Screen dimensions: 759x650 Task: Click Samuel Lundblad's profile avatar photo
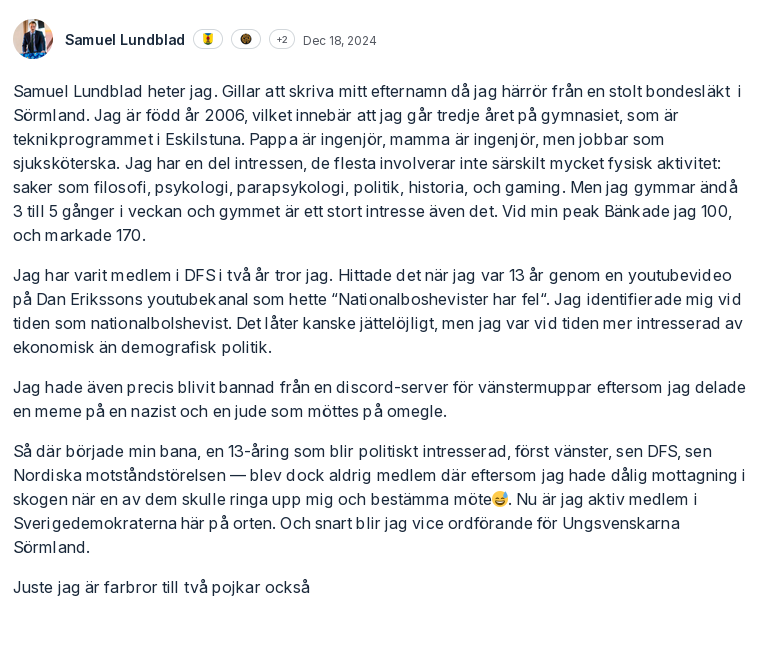[x=33, y=39]
